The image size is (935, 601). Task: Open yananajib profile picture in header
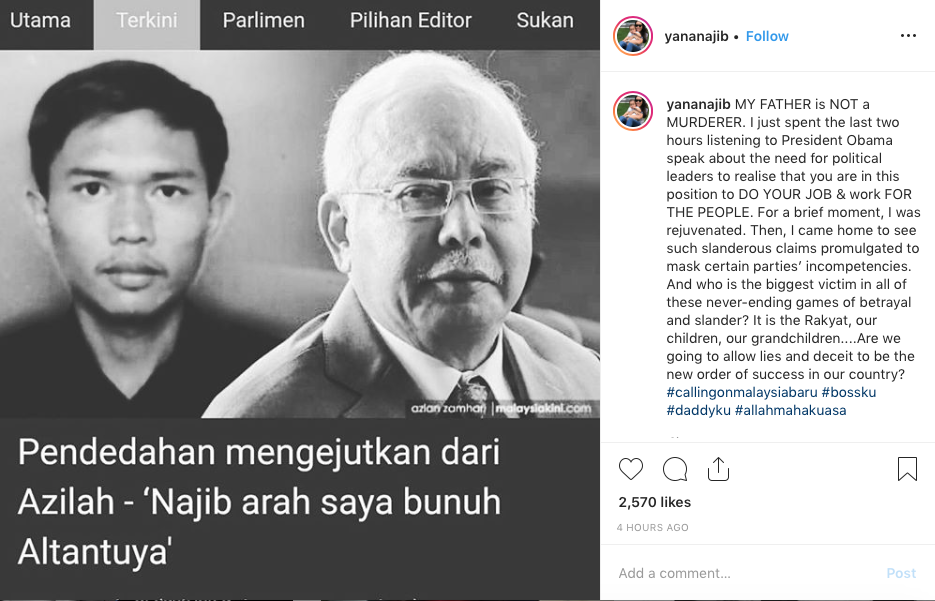click(x=633, y=36)
